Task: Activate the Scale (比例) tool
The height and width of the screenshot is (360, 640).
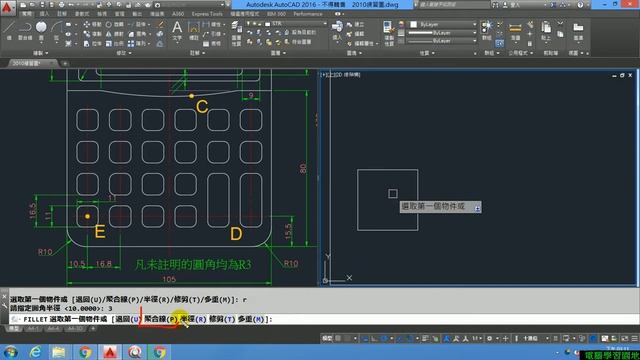Action: [115, 44]
